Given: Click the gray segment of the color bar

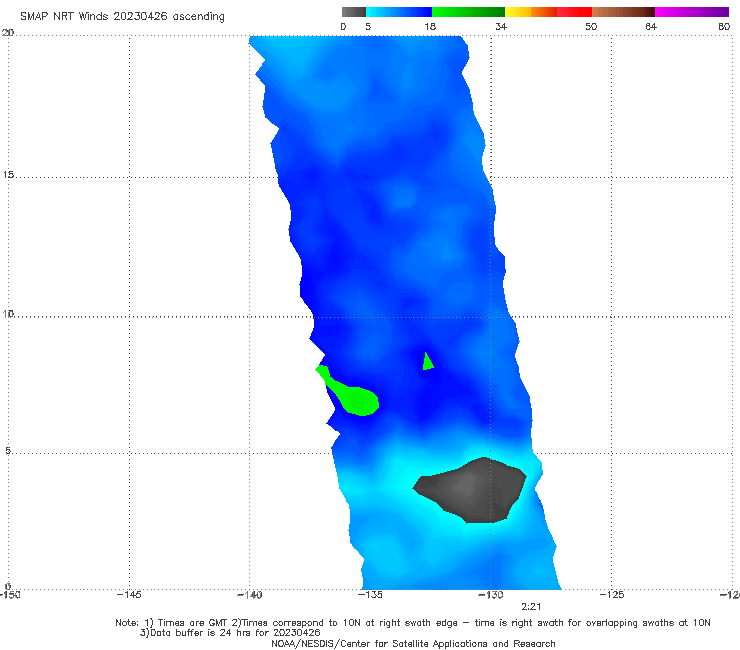Looking at the screenshot, I should (x=353, y=12).
